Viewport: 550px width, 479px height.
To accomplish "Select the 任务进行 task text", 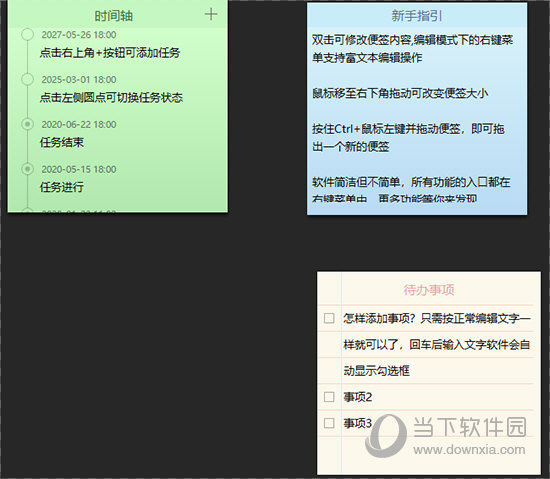I will point(62,187).
